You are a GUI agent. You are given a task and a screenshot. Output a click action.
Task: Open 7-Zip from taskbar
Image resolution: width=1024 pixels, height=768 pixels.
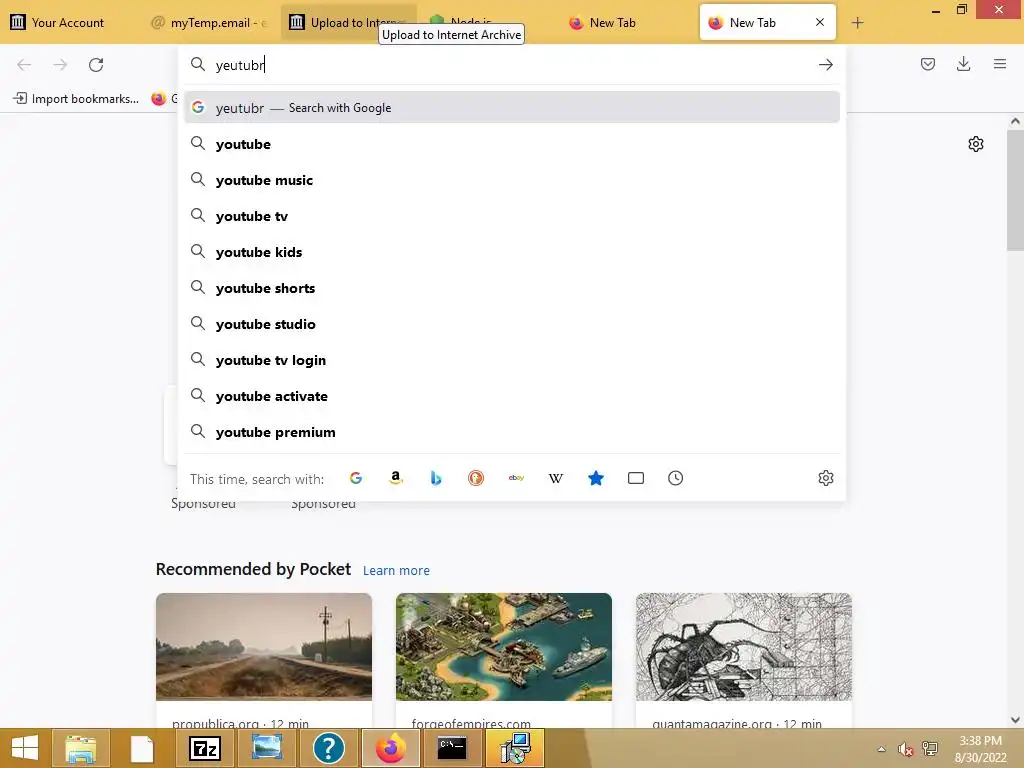(x=204, y=748)
